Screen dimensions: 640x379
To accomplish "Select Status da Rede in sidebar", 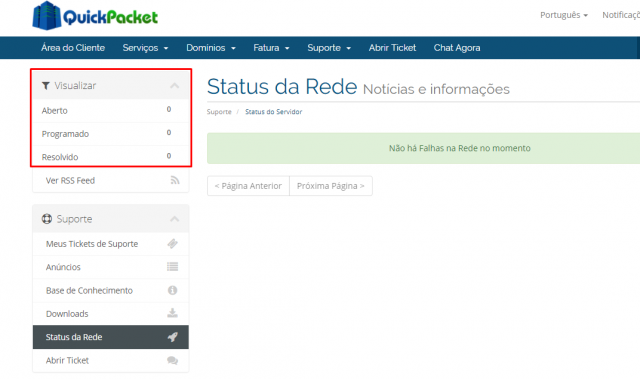I will pyautogui.click(x=111, y=337).
